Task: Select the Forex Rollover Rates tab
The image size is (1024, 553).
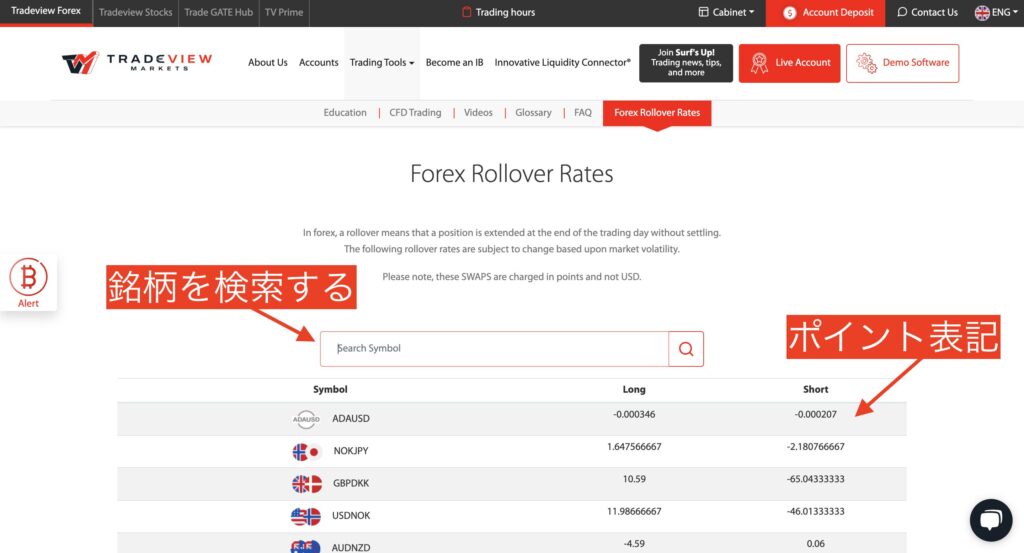Action: click(657, 112)
